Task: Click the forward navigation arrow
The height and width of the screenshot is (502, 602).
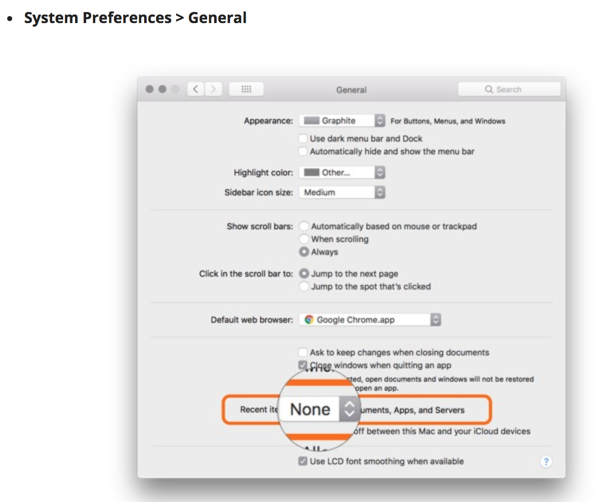Action: 213,89
